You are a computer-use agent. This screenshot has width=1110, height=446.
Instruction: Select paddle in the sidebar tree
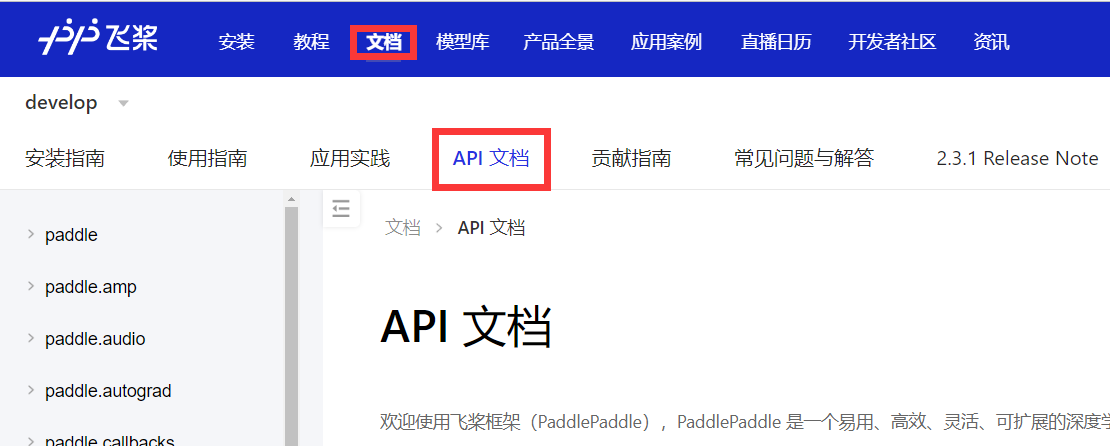tap(71, 235)
